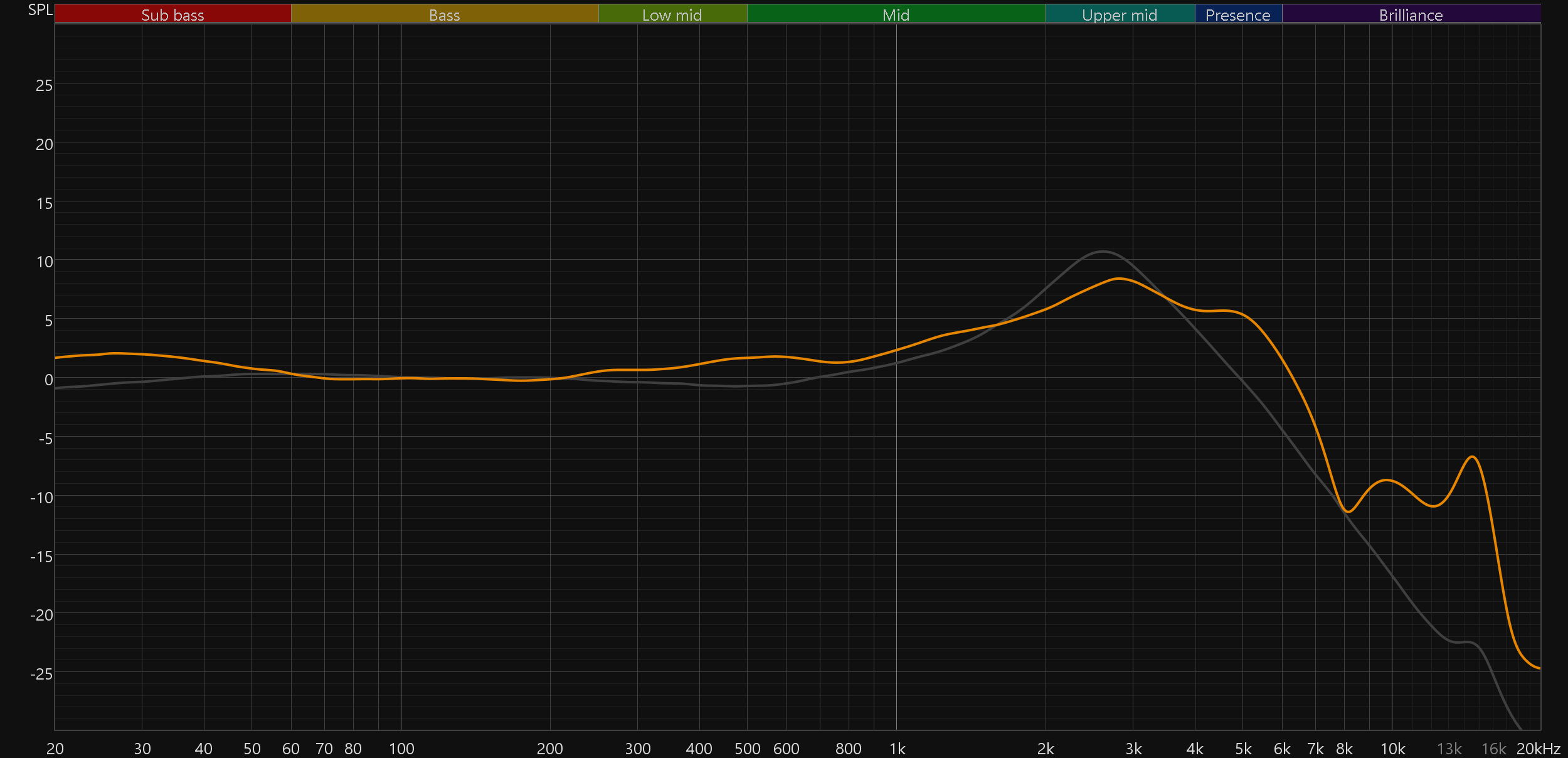Click the -25 dB level label
This screenshot has width=1568, height=758.
click(41, 674)
